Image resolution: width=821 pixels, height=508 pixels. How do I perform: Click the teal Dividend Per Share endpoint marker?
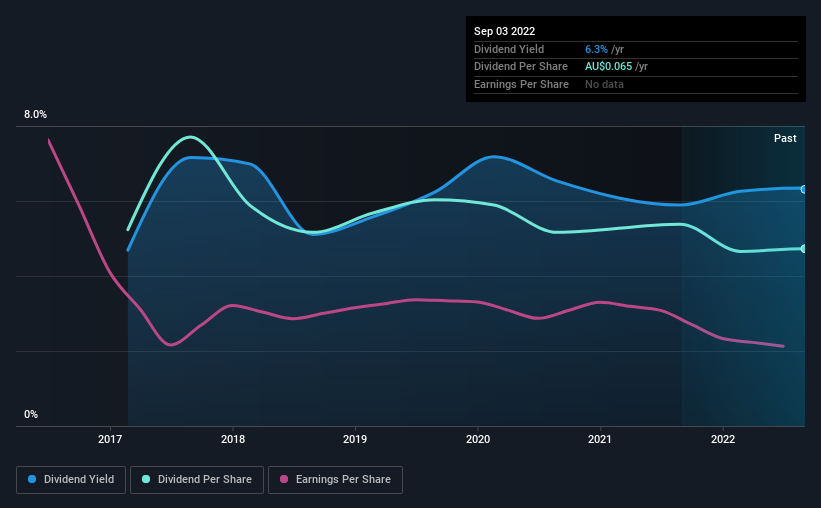[x=803, y=248]
